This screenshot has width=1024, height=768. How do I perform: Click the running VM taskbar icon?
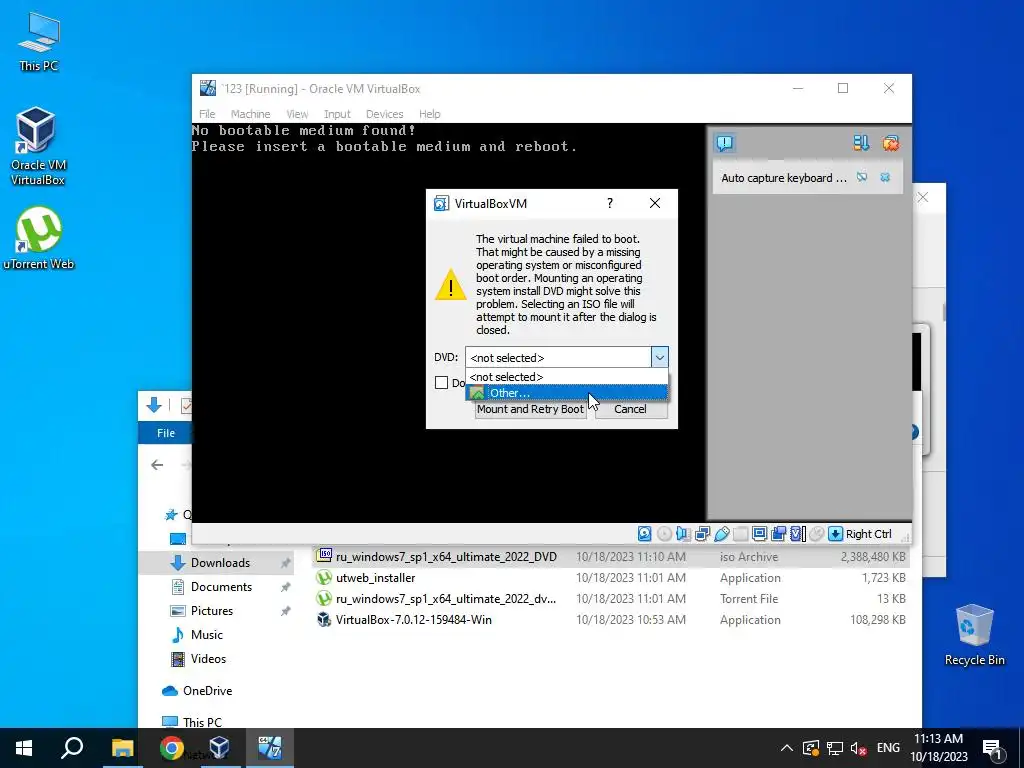pyautogui.click(x=269, y=748)
